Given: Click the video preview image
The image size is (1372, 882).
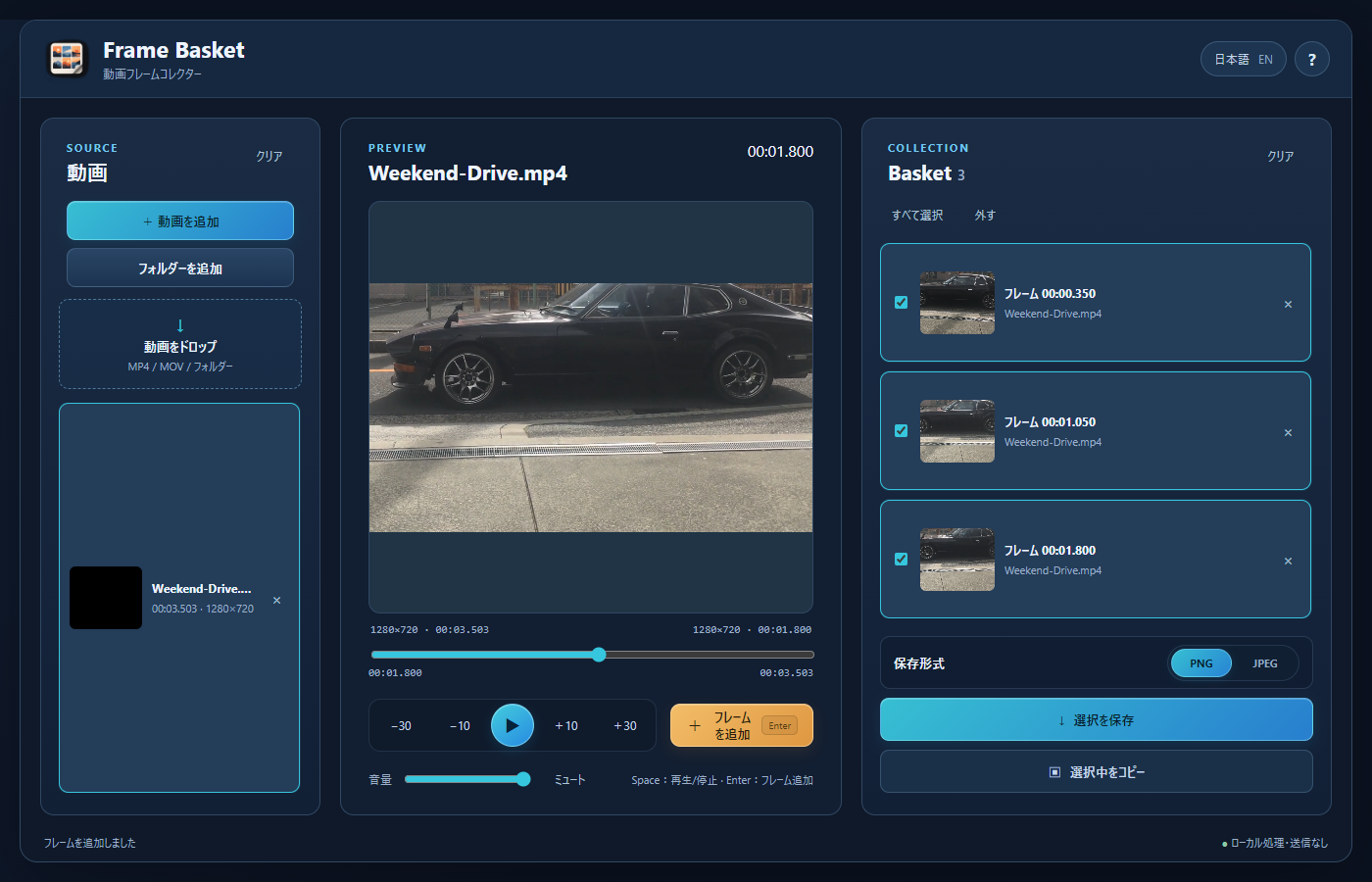Looking at the screenshot, I should click(x=591, y=408).
